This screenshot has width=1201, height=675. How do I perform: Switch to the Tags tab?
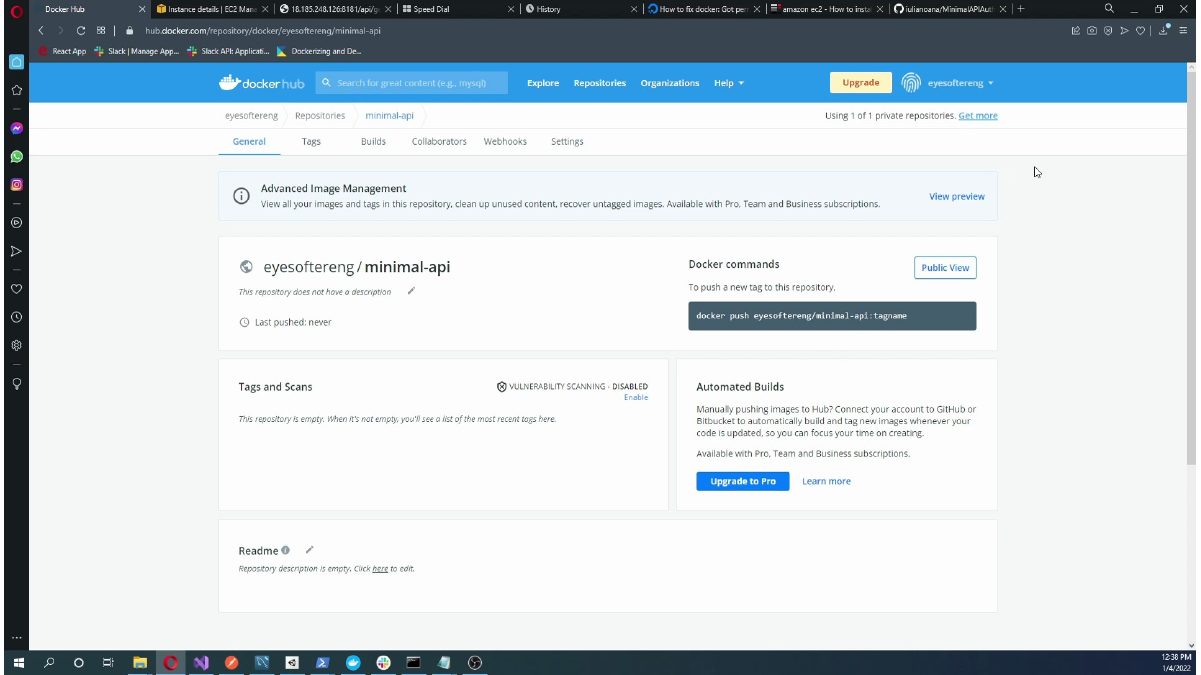[311, 142]
